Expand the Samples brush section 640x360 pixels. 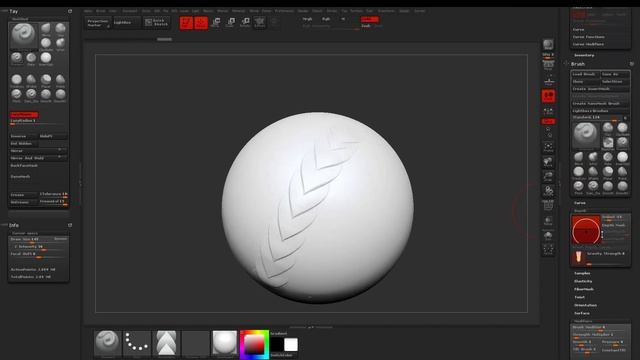[x=582, y=273]
